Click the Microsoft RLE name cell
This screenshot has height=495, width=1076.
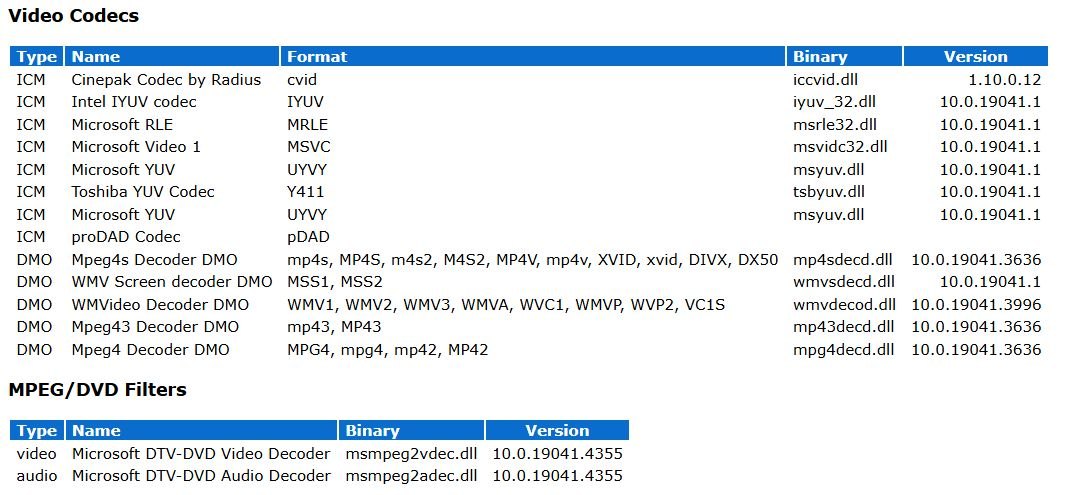[x=122, y=124]
